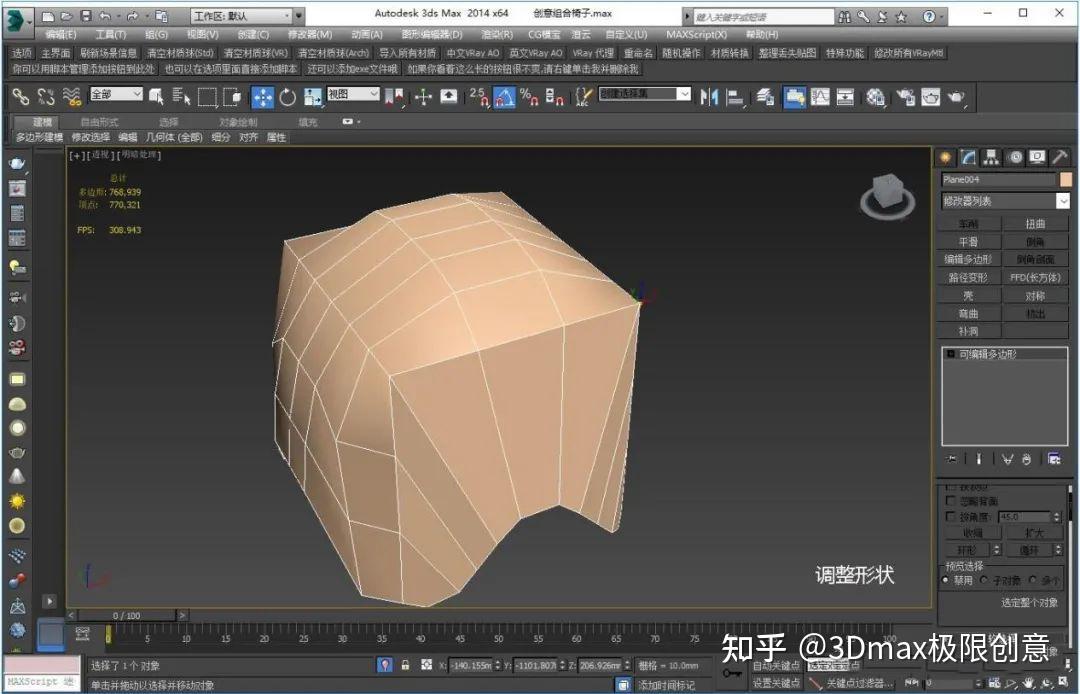
Task: Apply the 对称 modifier button
Action: point(1035,294)
